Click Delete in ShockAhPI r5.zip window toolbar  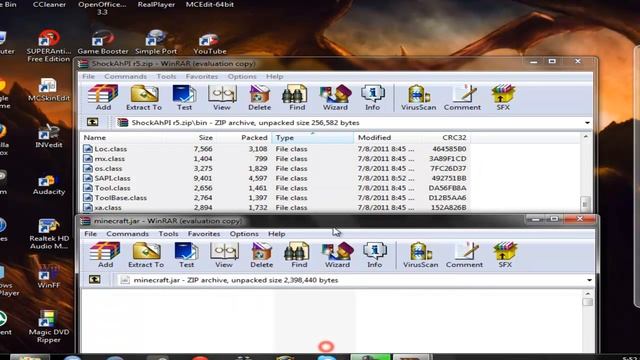[259, 98]
